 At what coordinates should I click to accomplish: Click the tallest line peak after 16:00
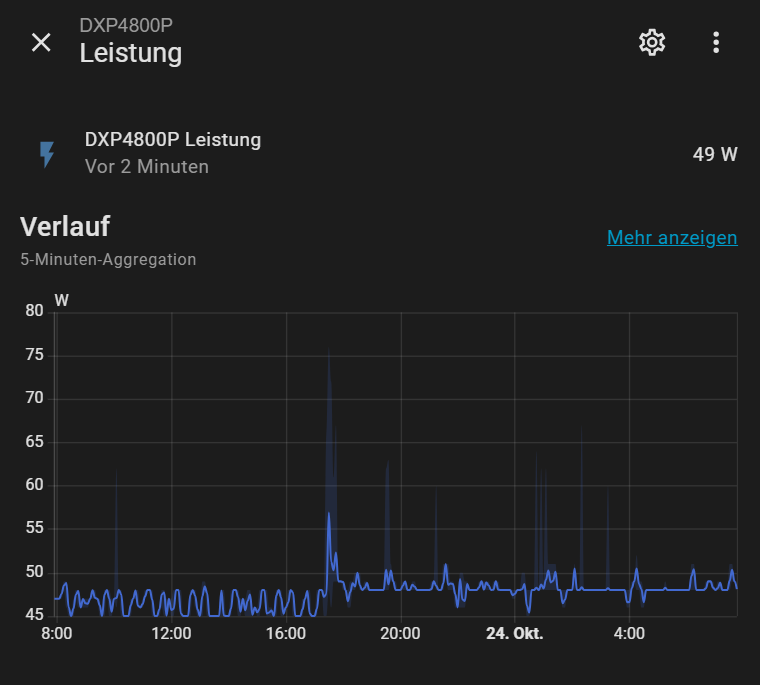(328, 514)
